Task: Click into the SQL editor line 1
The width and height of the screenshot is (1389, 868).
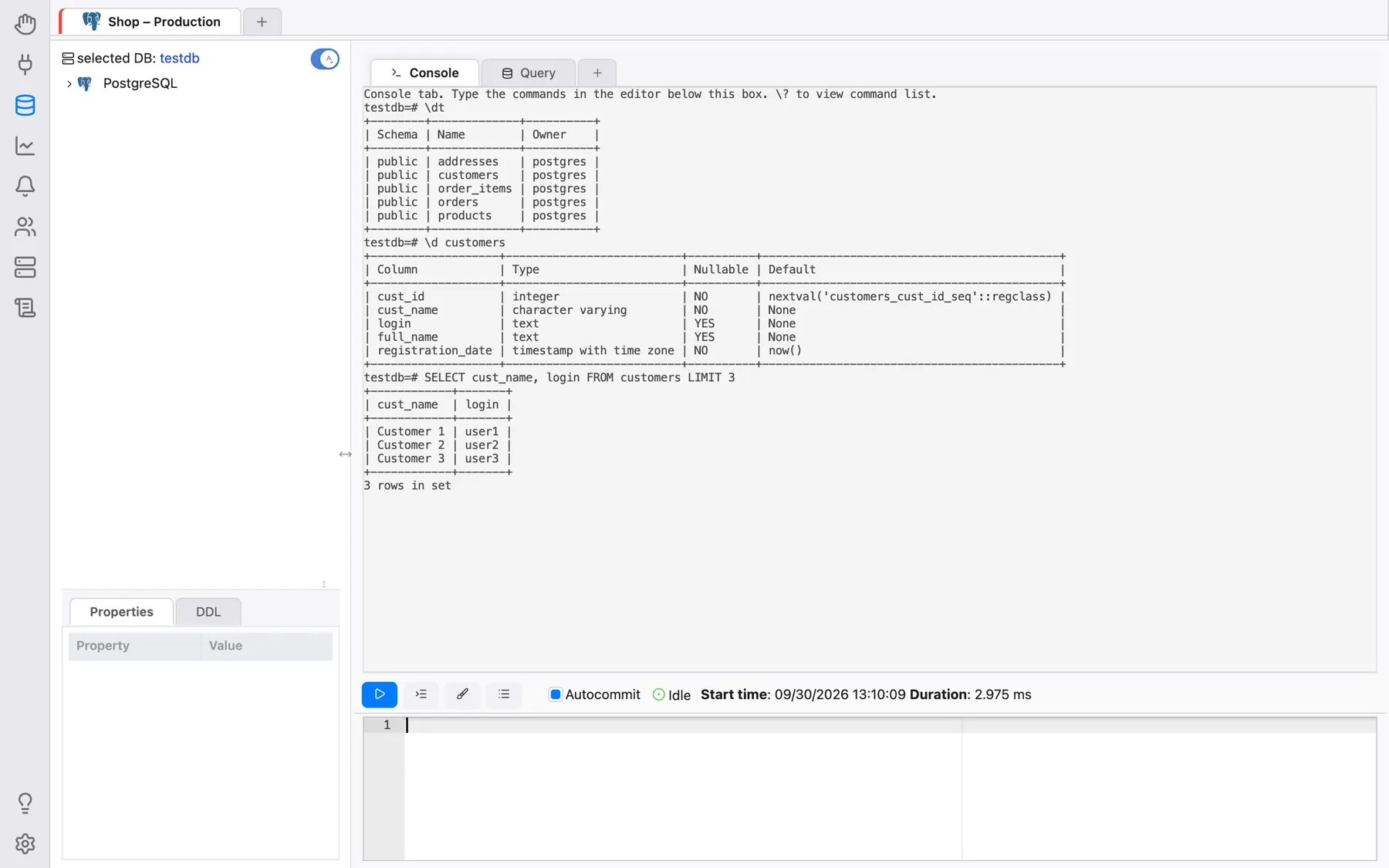Action: click(890, 725)
